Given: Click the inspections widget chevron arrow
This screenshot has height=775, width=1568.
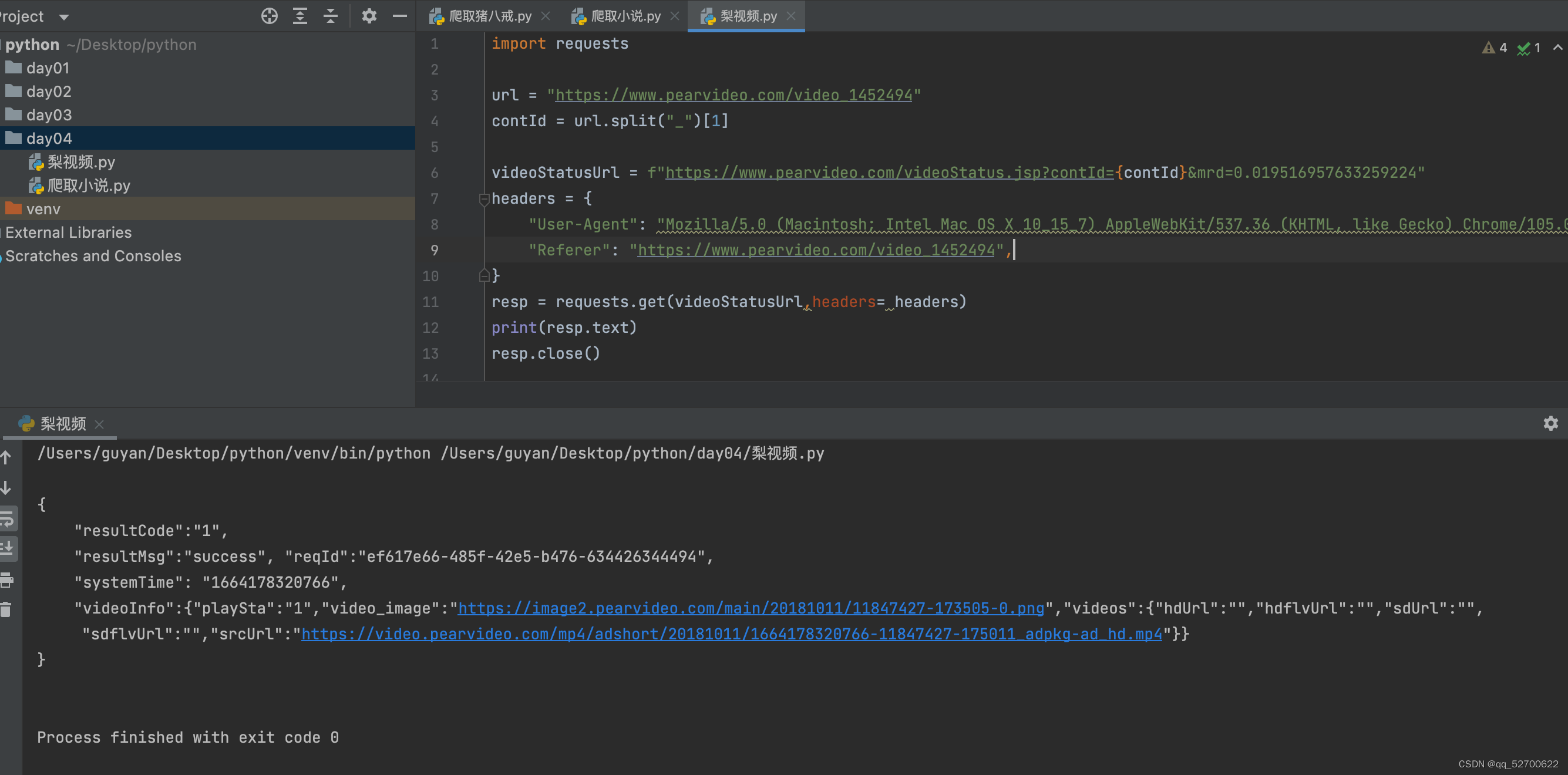Looking at the screenshot, I should coord(1557,48).
